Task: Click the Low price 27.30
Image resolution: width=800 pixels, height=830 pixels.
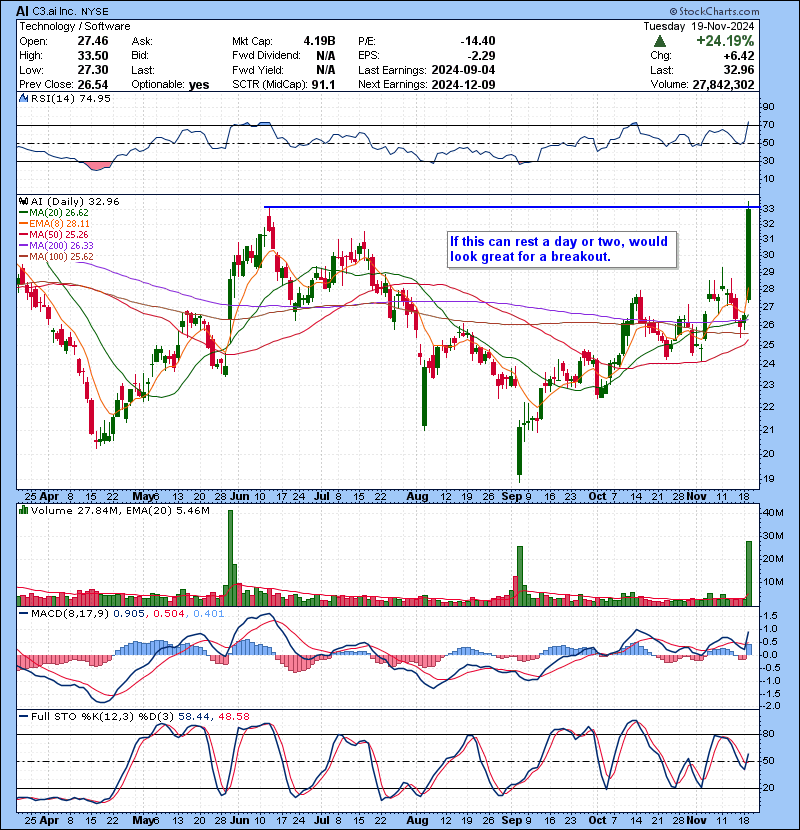Action: click(93, 70)
